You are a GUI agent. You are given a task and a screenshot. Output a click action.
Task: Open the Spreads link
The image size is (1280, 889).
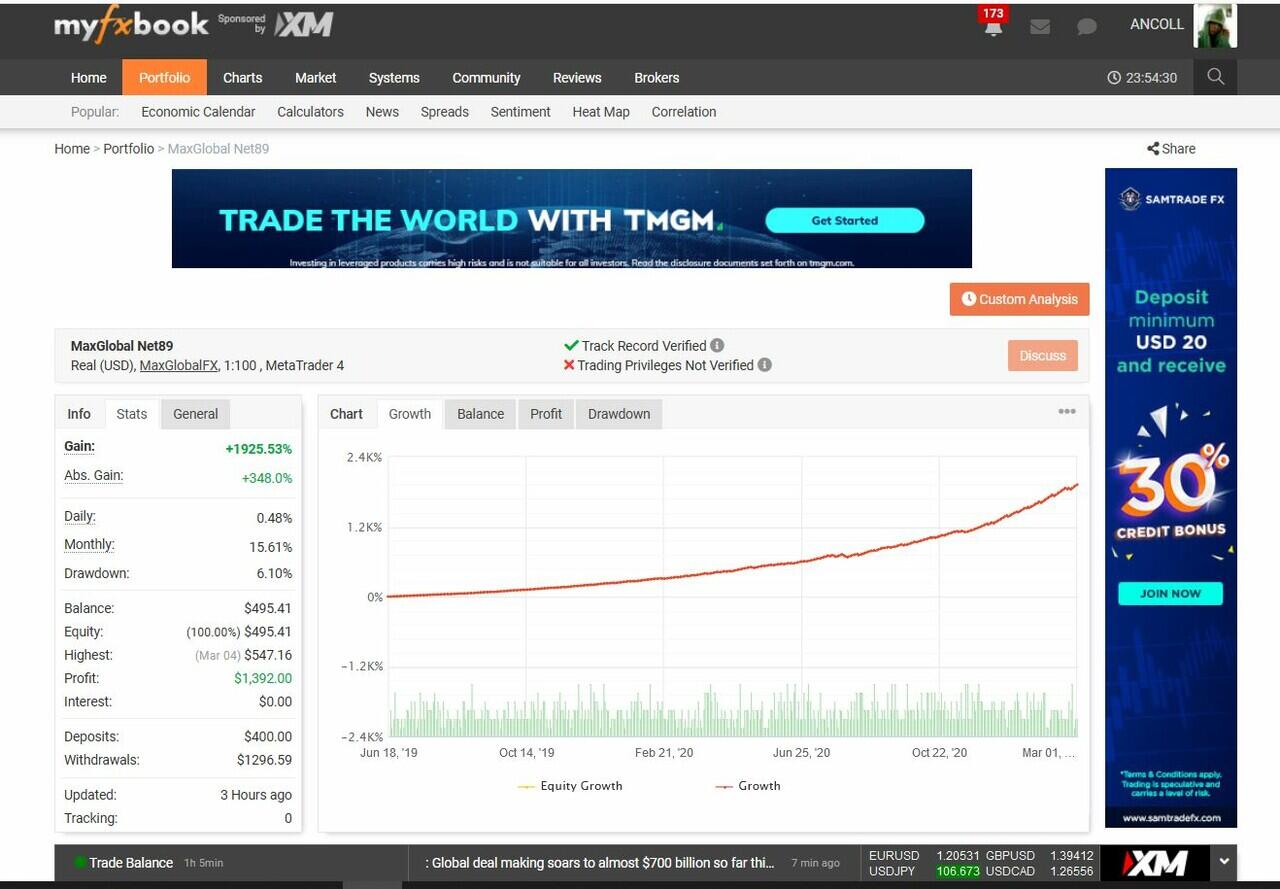(444, 112)
